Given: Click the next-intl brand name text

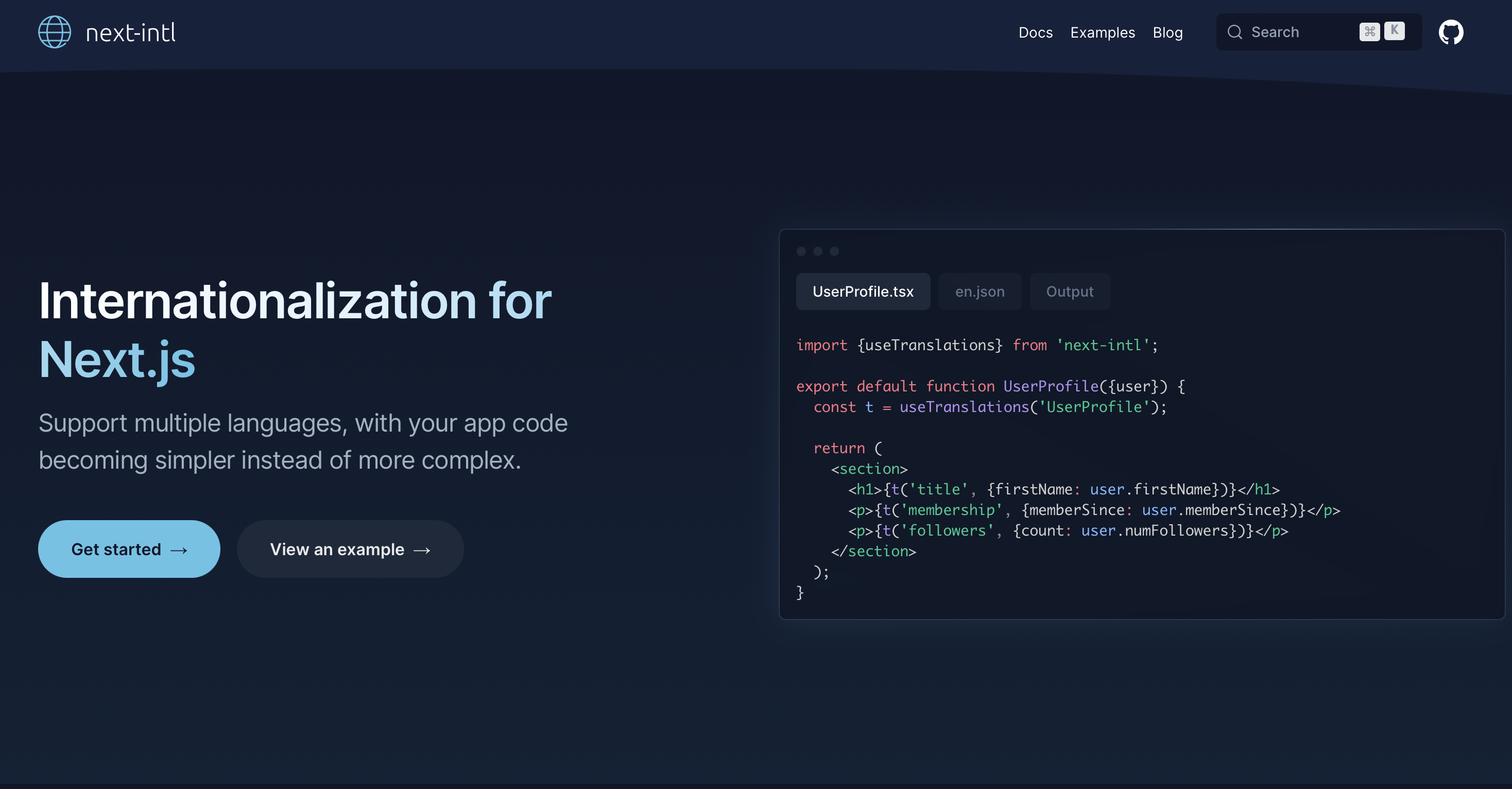Looking at the screenshot, I should (130, 33).
